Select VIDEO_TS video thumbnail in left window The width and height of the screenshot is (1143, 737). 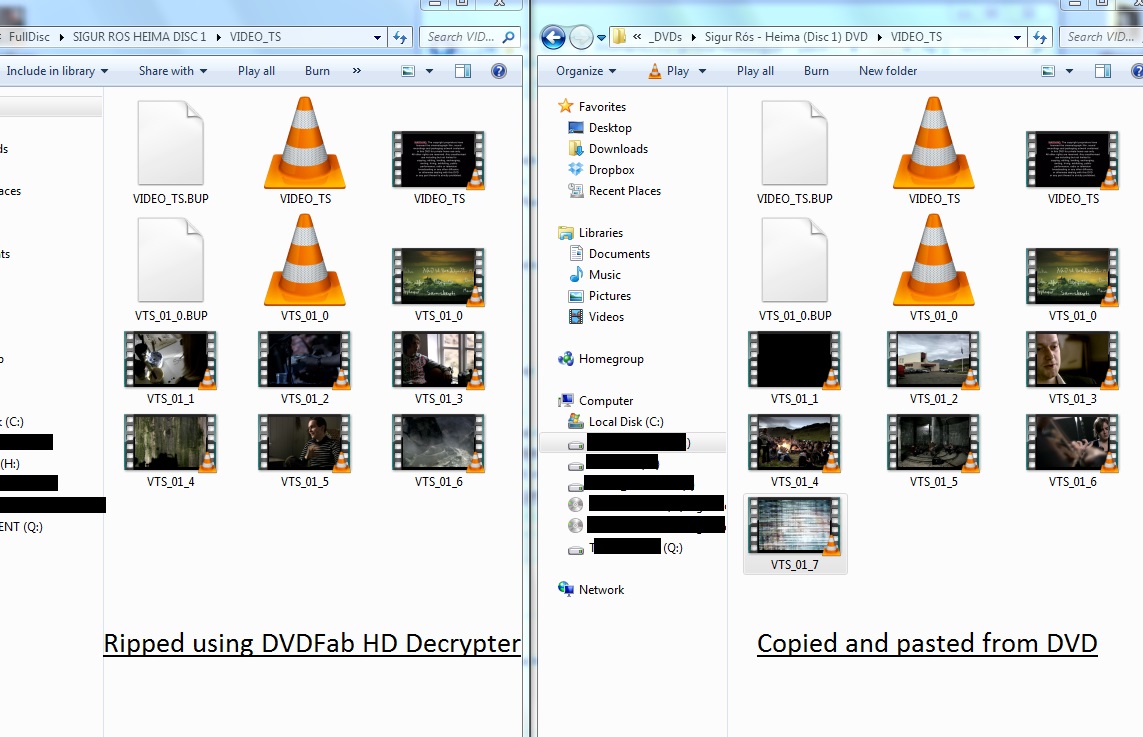[439, 169]
